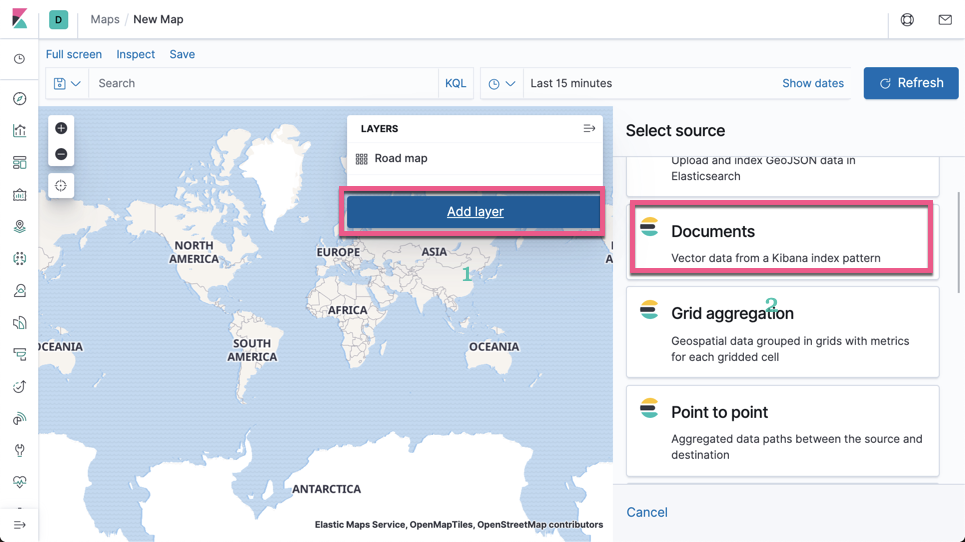Select Documents source card

click(782, 239)
